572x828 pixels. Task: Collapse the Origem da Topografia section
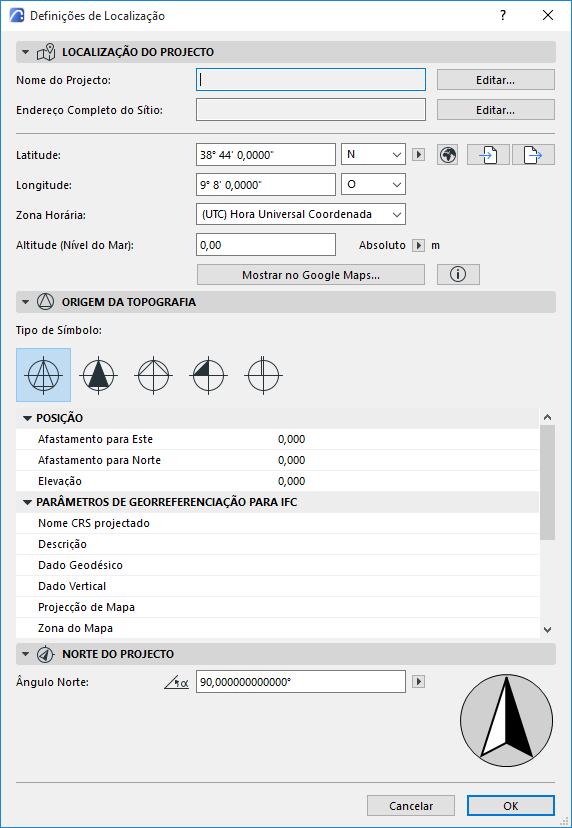point(25,302)
